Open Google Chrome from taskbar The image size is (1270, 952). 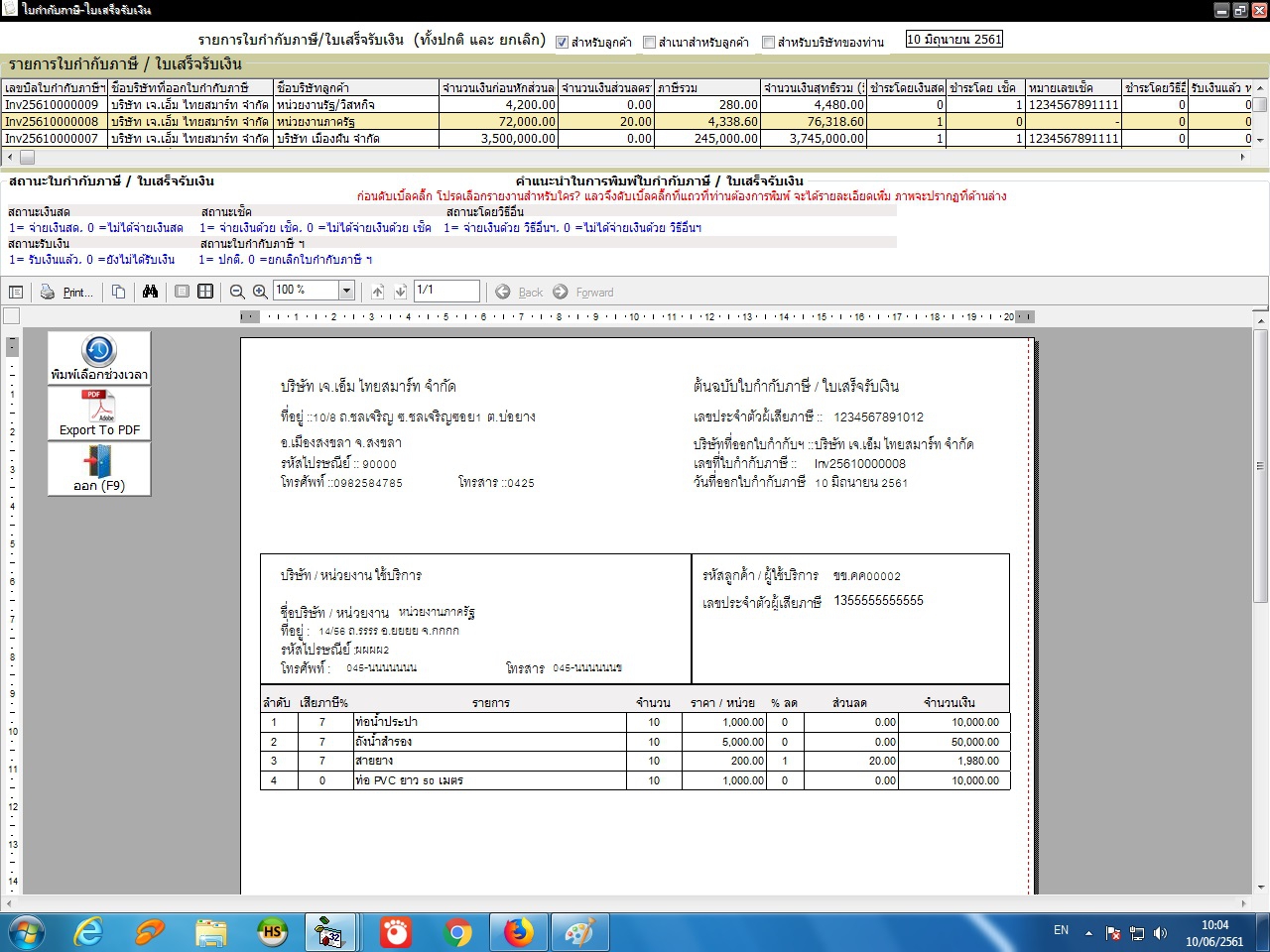click(x=457, y=932)
